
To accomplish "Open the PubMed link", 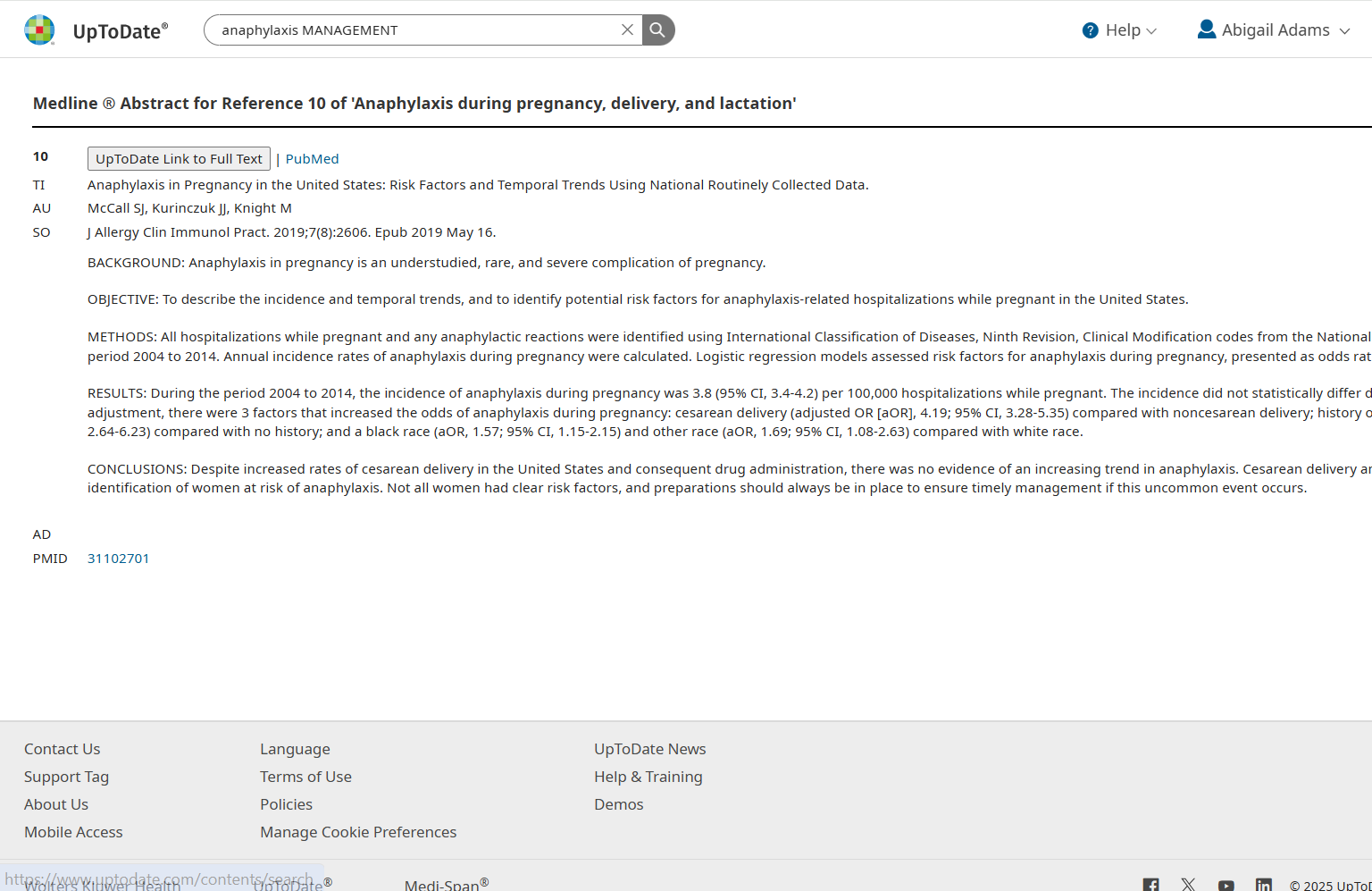I will tap(312, 159).
